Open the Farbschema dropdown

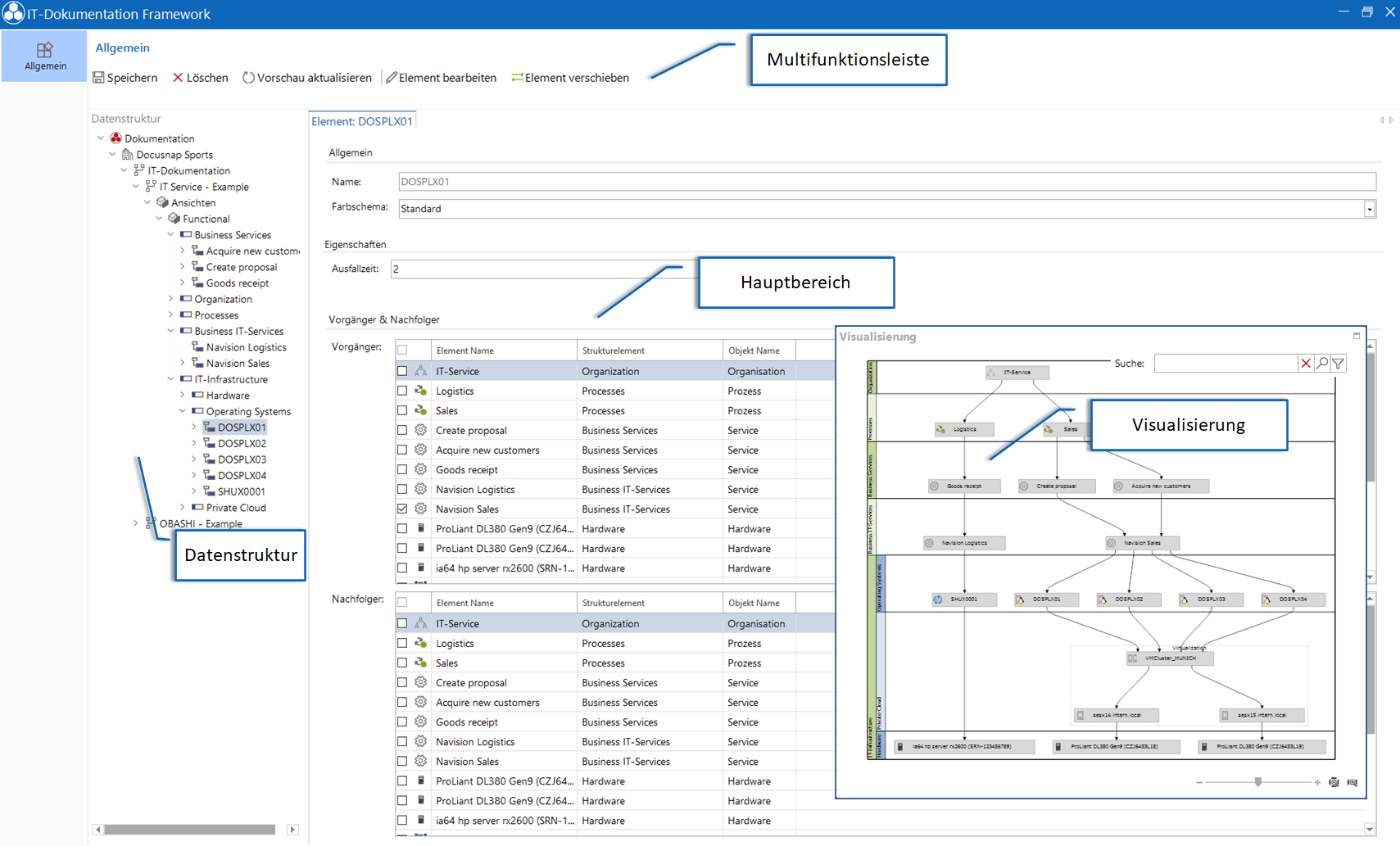[1369, 209]
